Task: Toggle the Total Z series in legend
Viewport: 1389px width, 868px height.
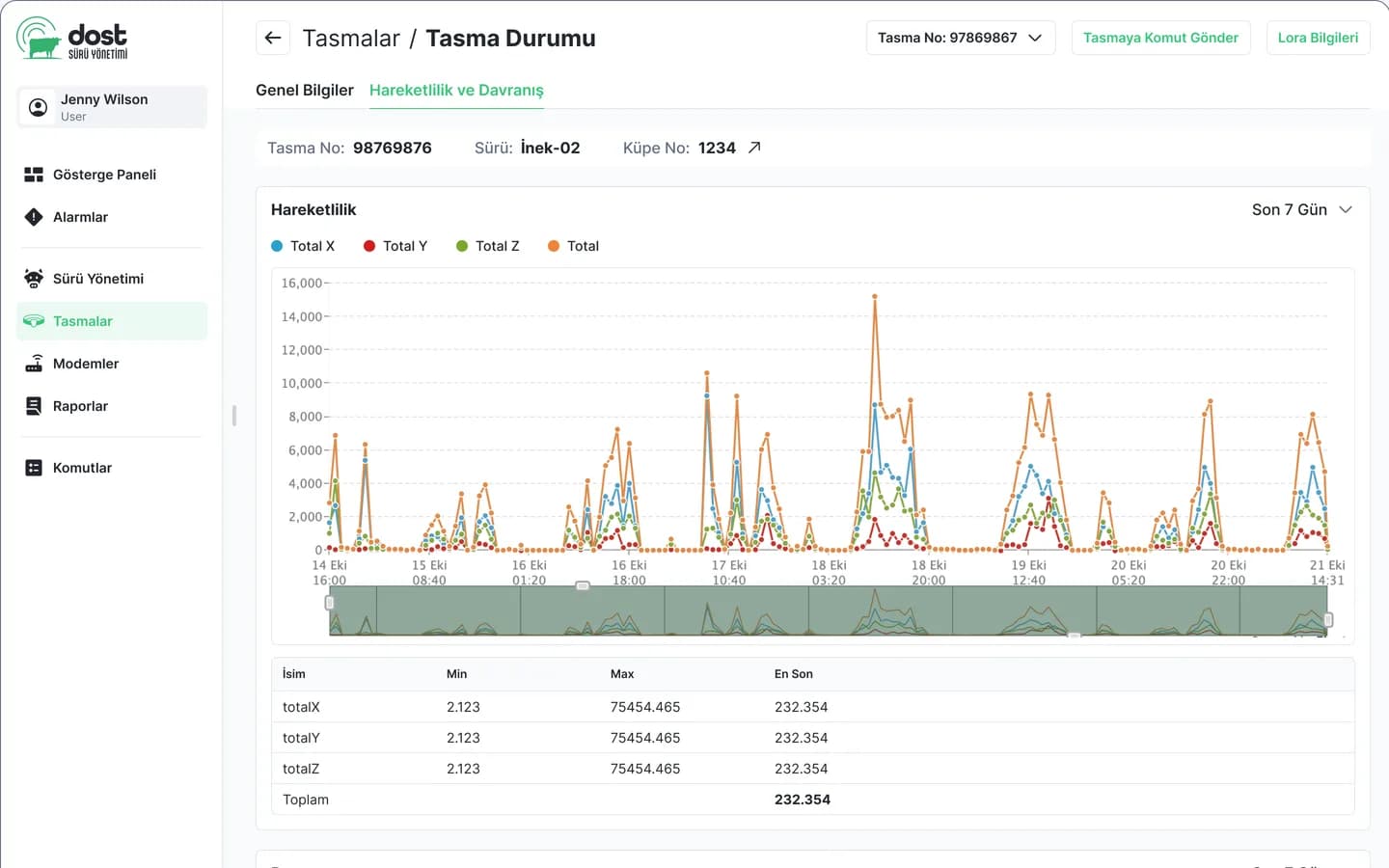Action: click(x=488, y=246)
